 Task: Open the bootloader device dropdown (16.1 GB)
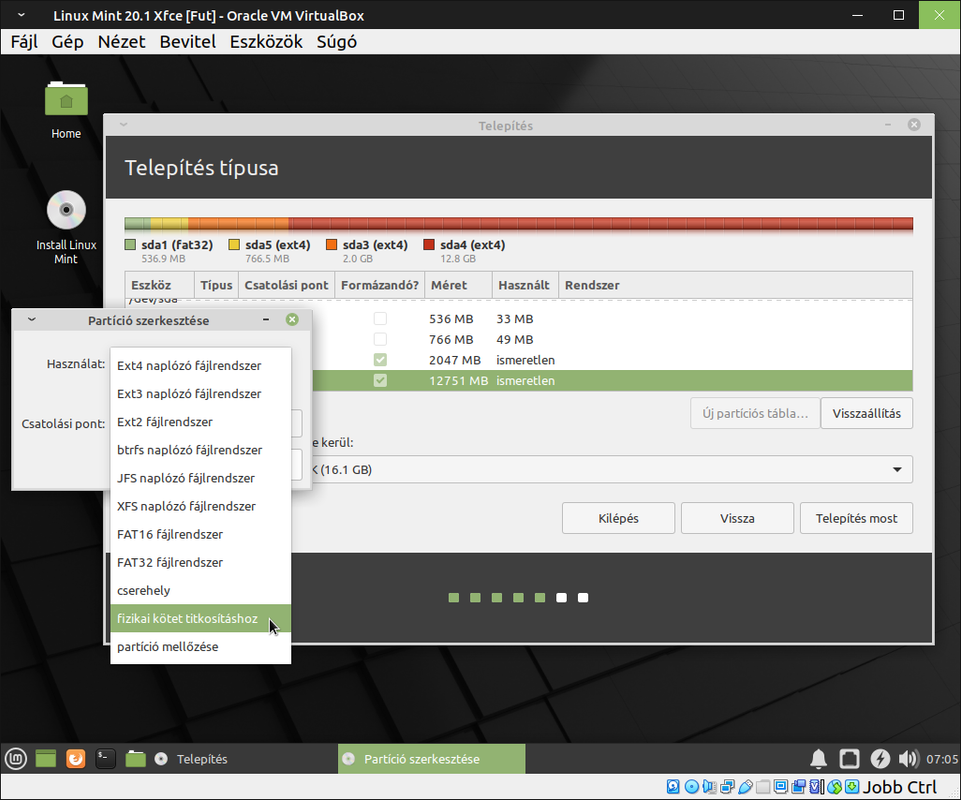click(x=611, y=470)
